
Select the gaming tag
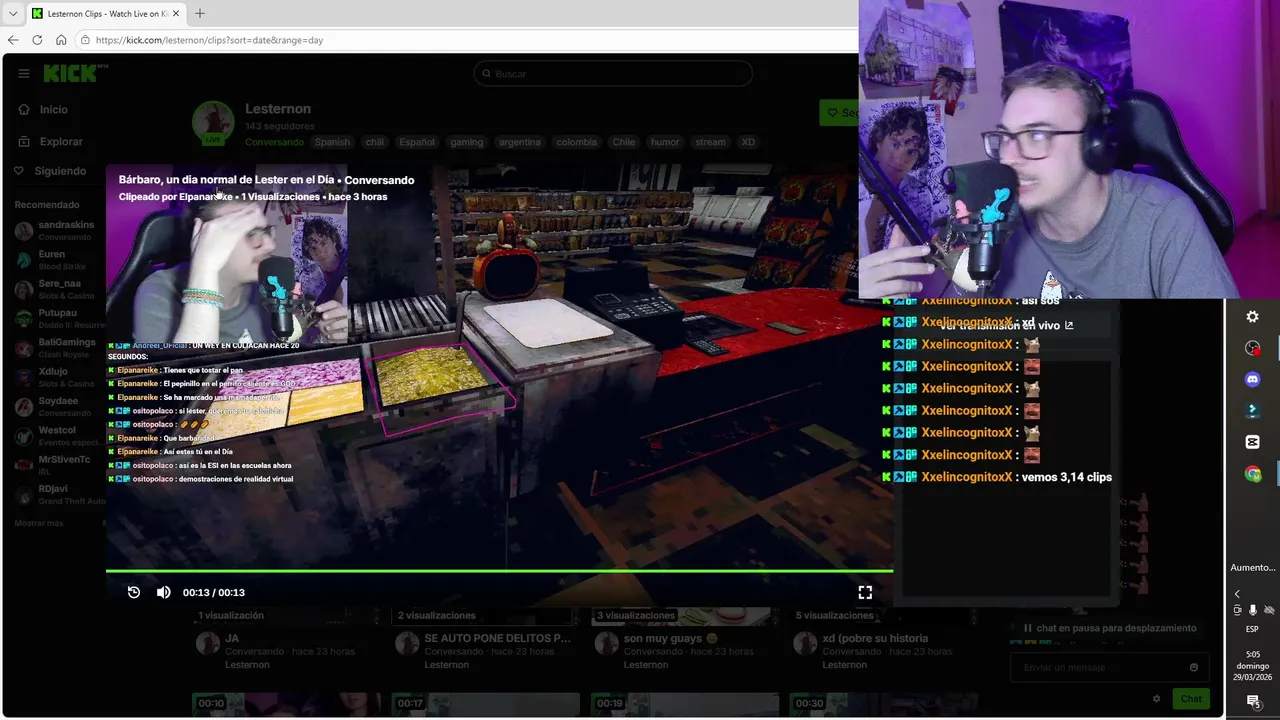(466, 142)
